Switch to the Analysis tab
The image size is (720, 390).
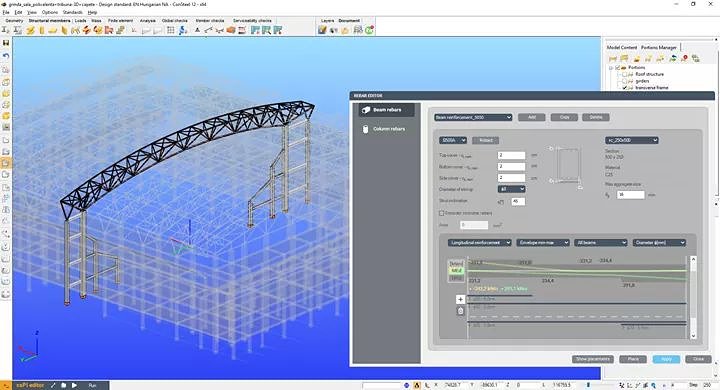[147, 21]
